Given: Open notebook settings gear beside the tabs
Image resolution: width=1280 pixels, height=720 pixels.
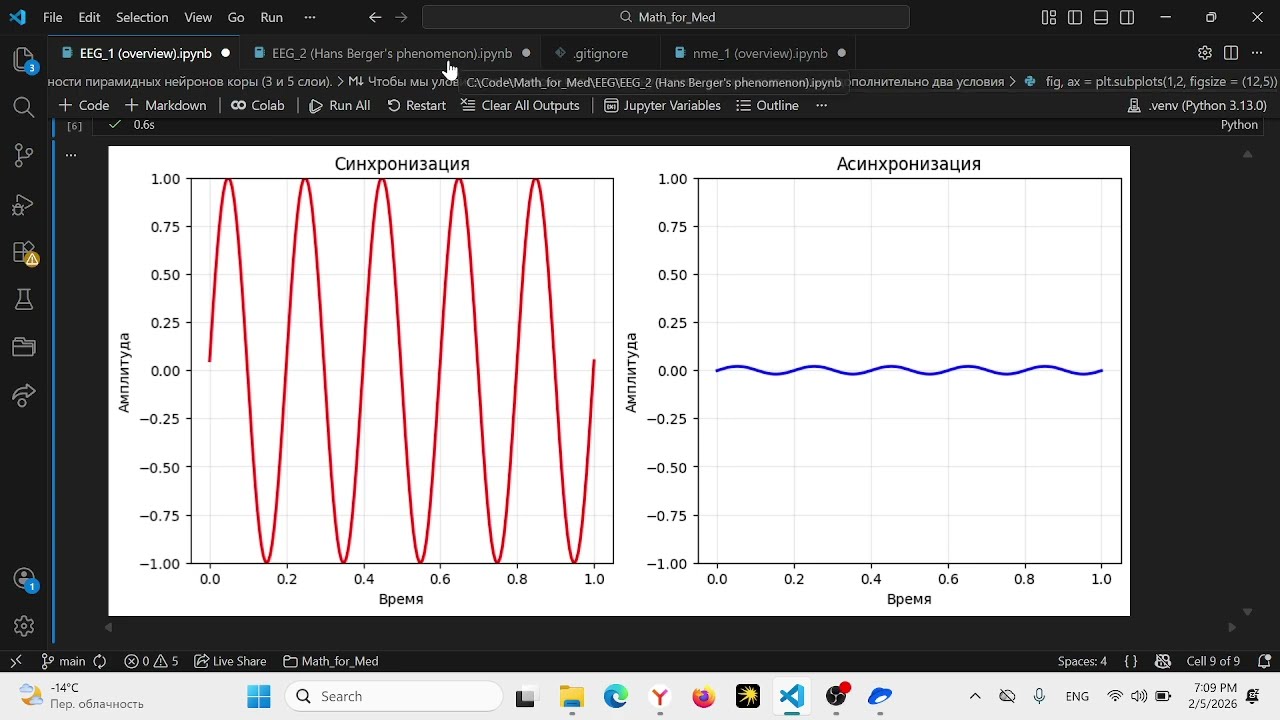Looking at the screenshot, I should pyautogui.click(x=1205, y=53).
